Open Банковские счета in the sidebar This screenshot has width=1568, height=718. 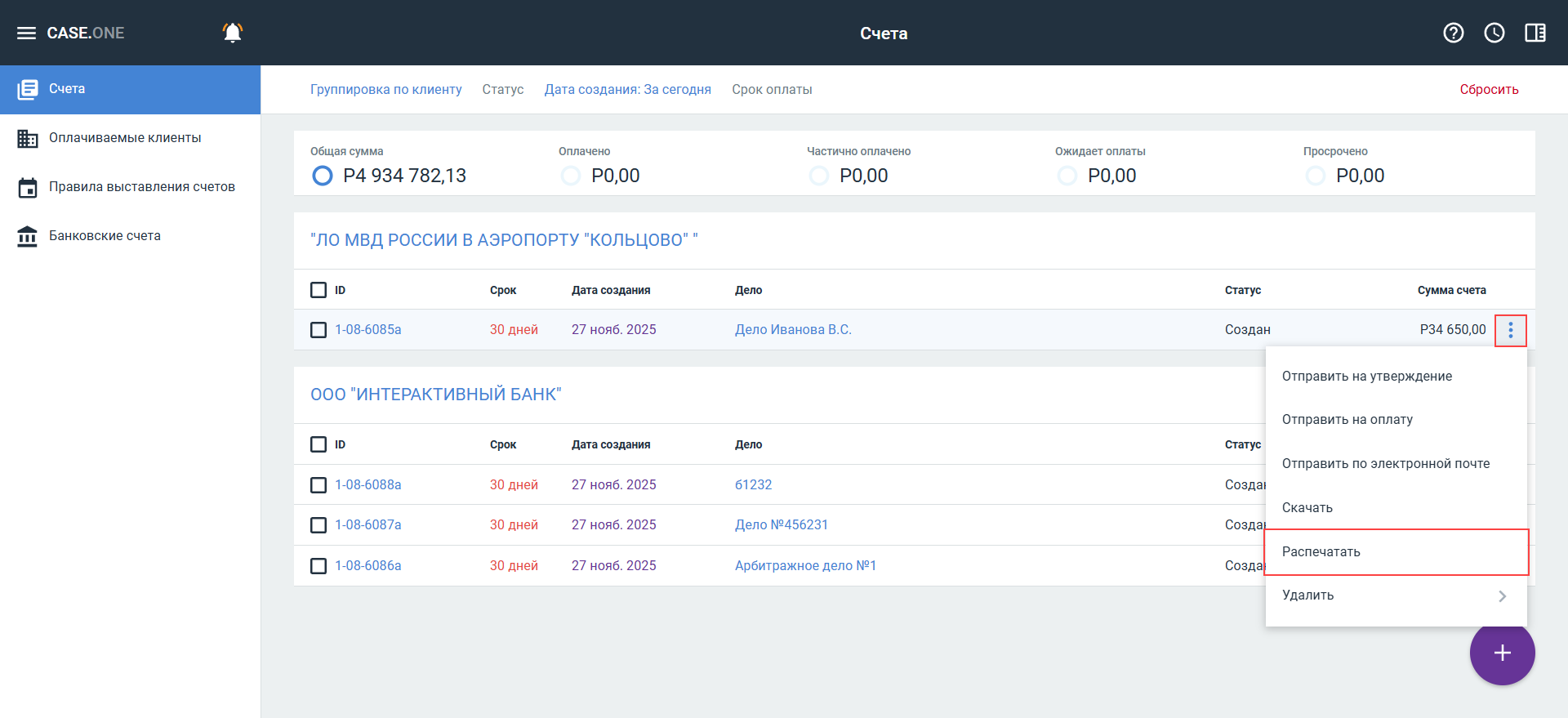pos(105,236)
